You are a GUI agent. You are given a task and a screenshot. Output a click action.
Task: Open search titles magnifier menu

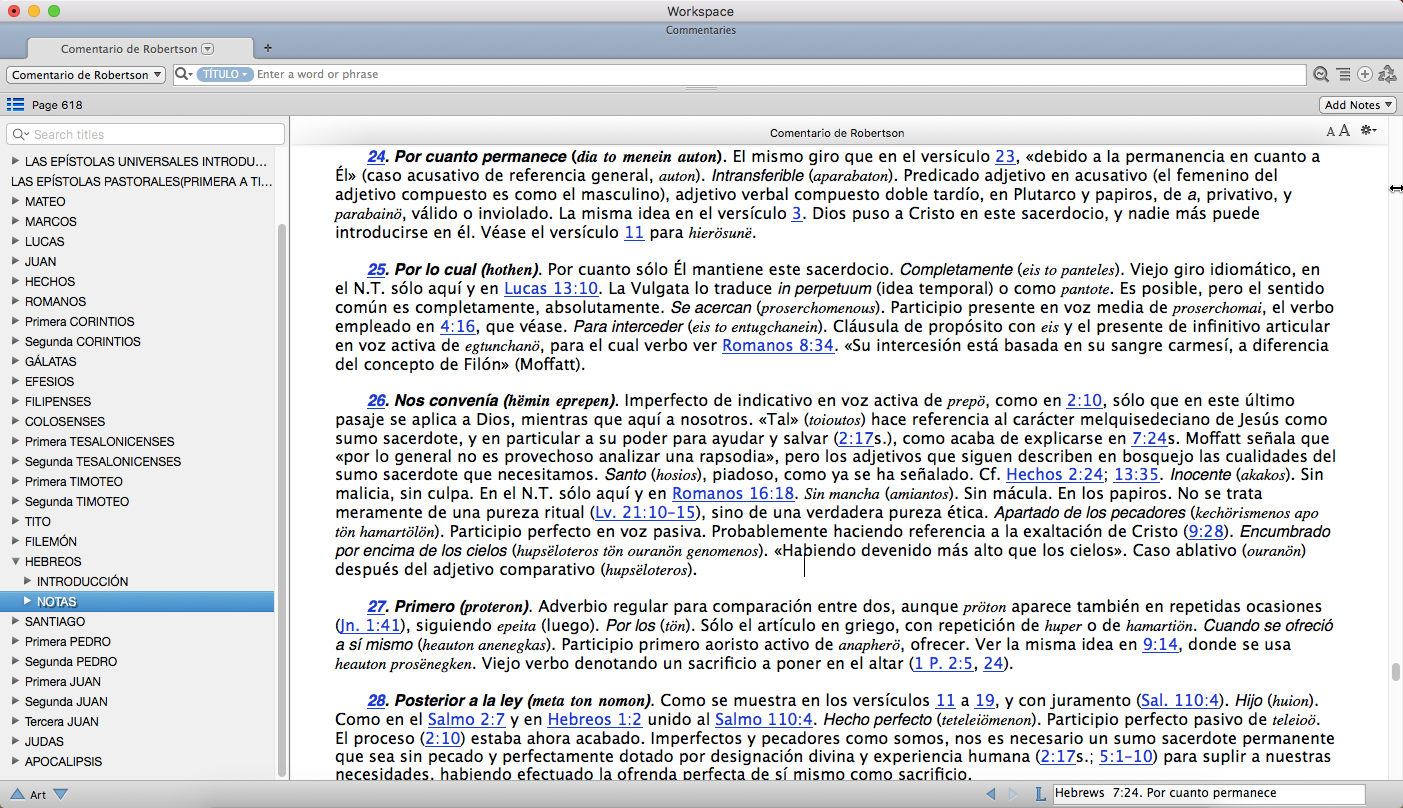point(21,134)
